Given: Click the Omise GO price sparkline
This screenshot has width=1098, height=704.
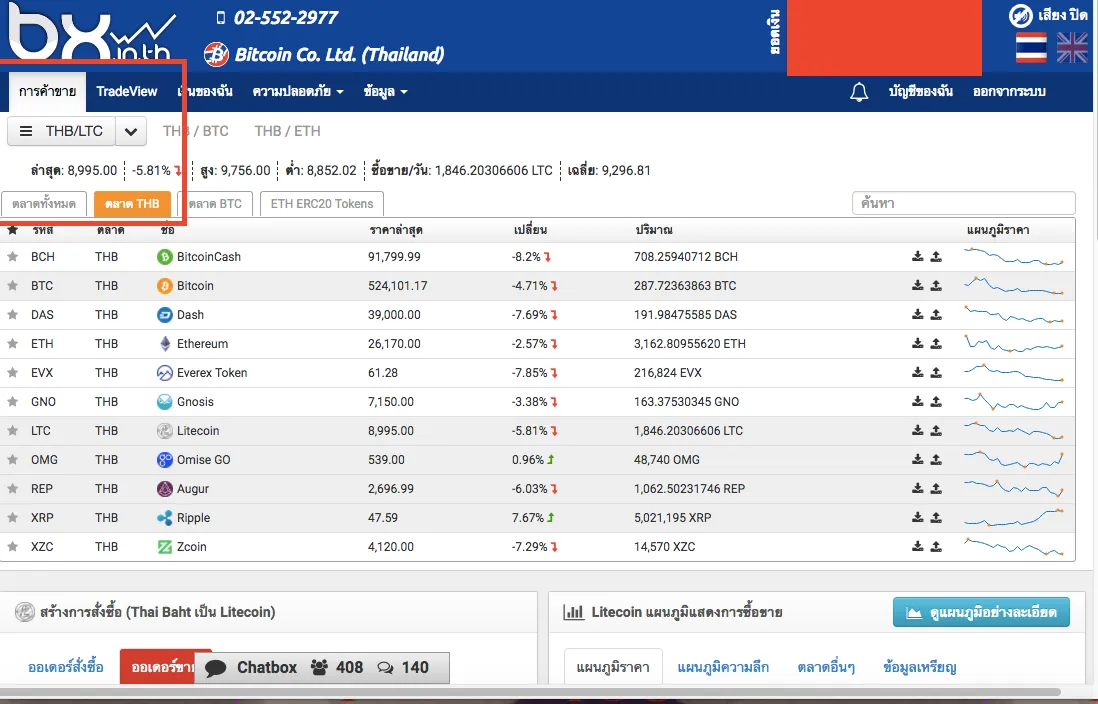Looking at the screenshot, I should 1014,460.
